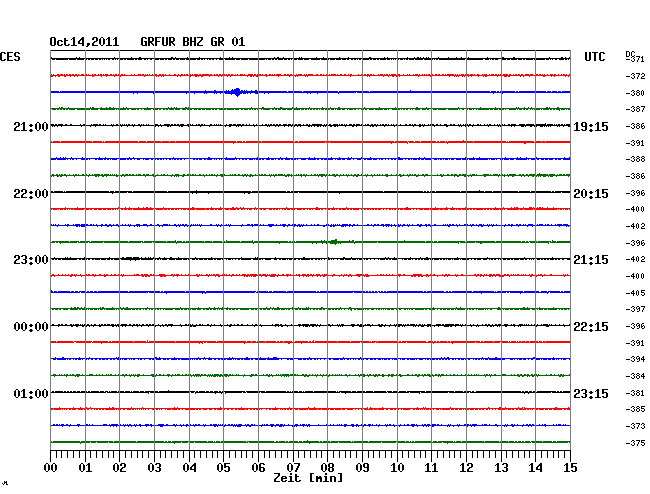Select the DC offset value -387
650x494 pixels.
pos(635,109)
